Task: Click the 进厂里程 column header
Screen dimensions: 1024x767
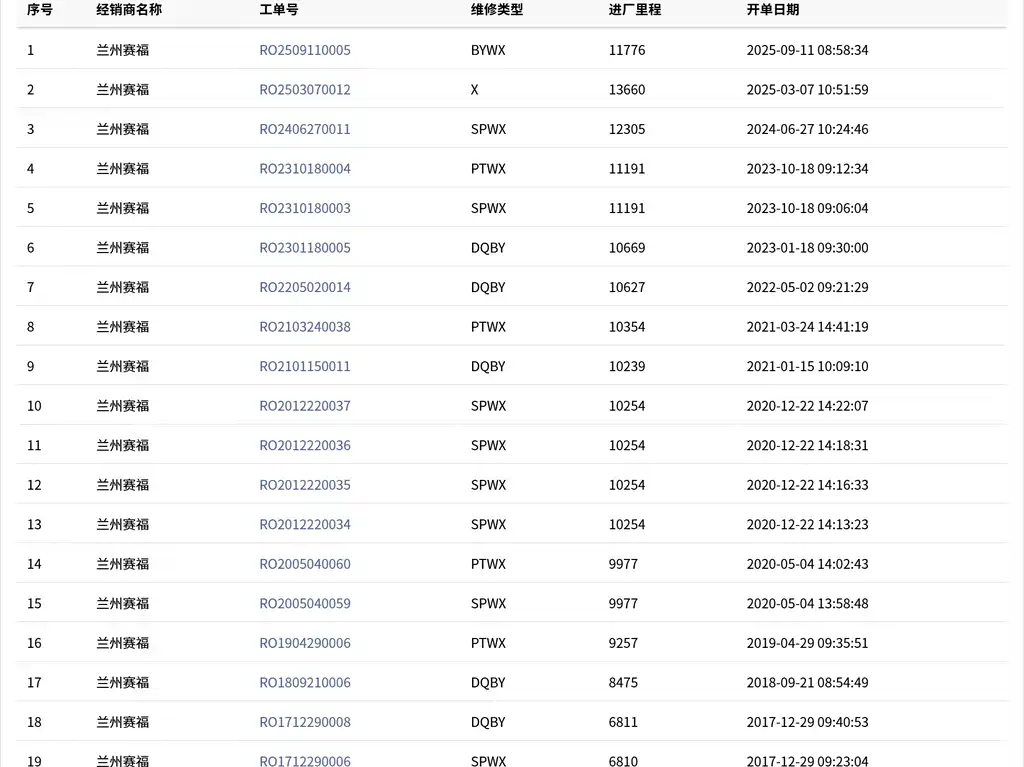Action: click(635, 10)
